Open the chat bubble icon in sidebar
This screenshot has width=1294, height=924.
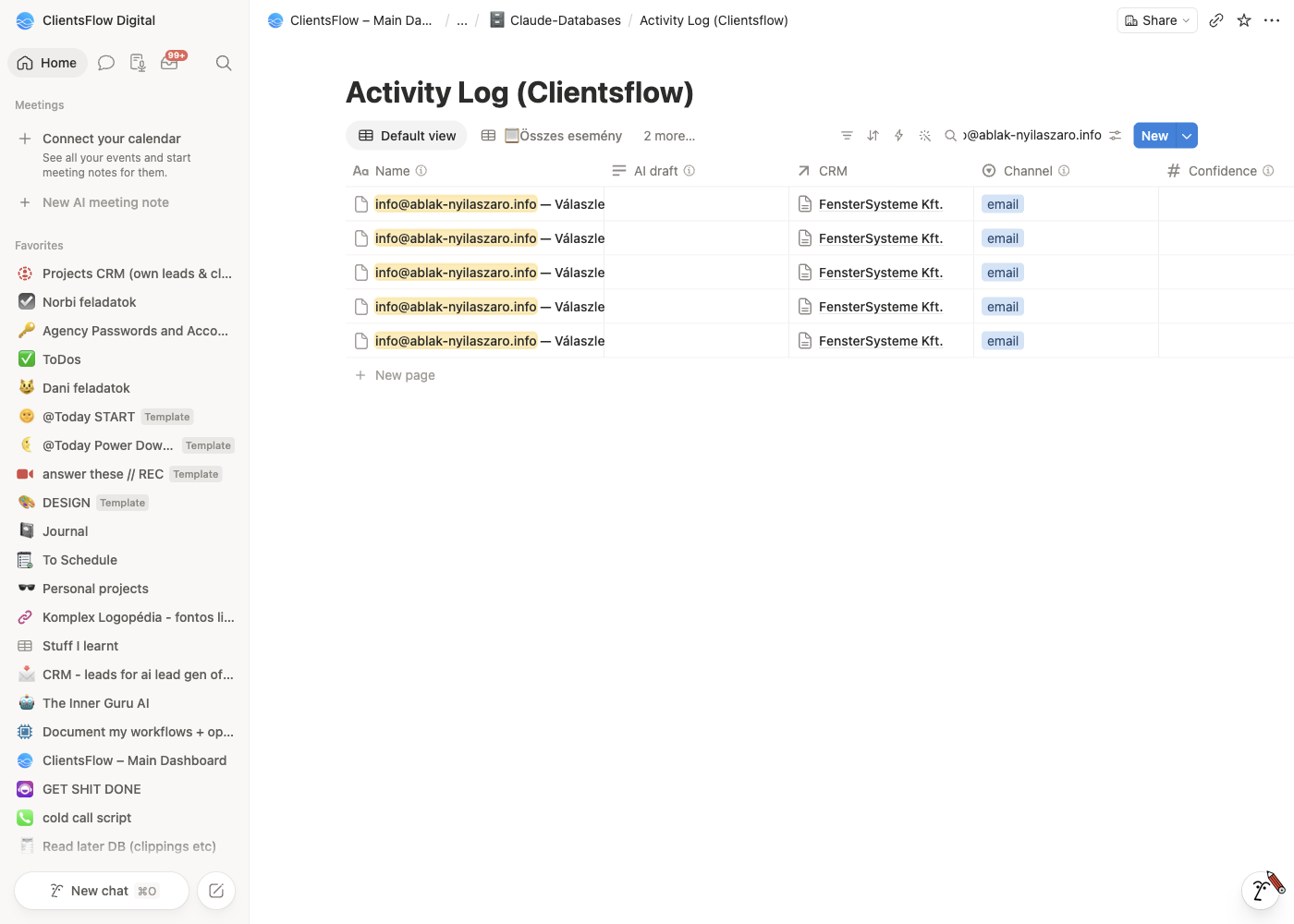click(106, 63)
